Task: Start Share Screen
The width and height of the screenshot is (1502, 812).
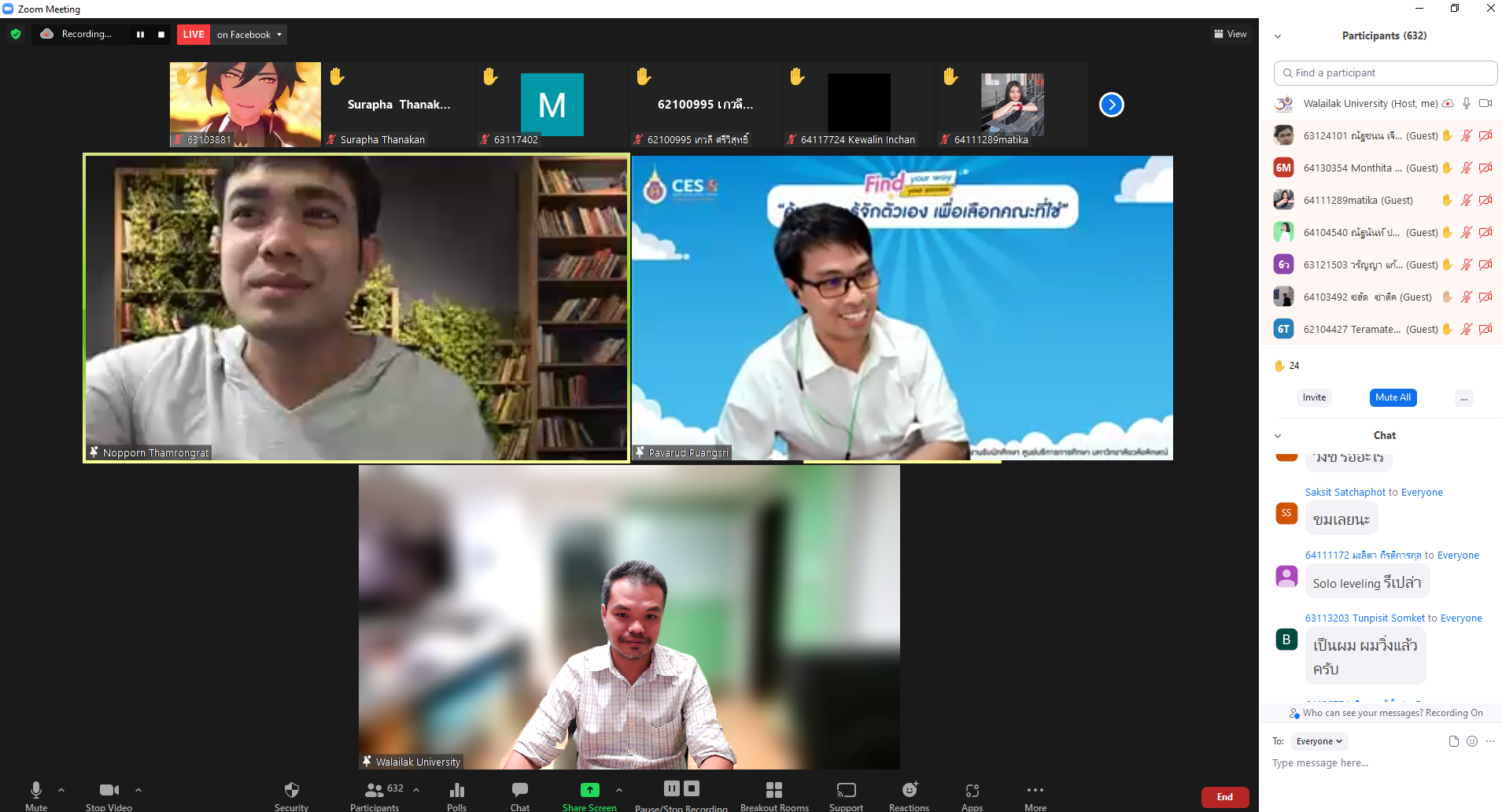Action: [589, 795]
